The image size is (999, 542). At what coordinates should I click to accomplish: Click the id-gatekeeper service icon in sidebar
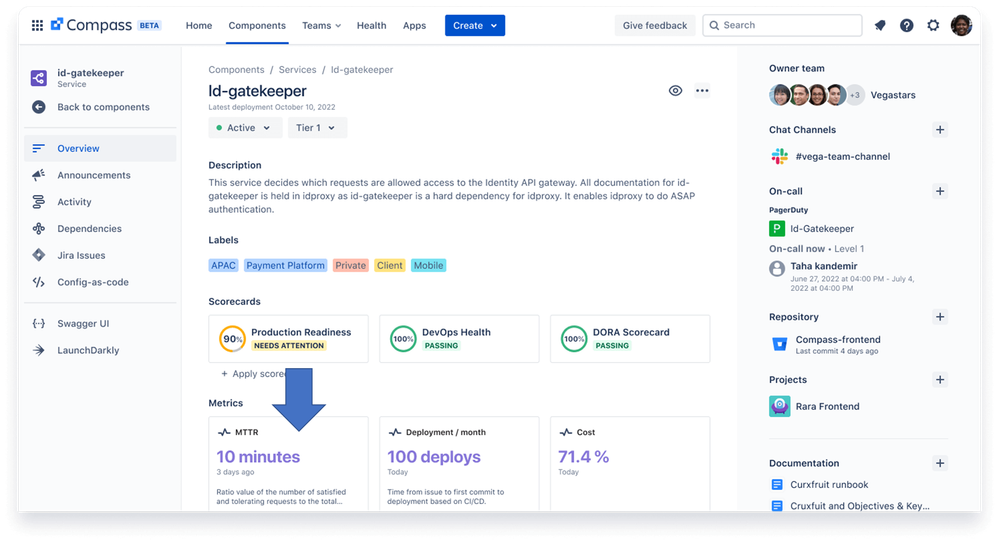pos(39,78)
